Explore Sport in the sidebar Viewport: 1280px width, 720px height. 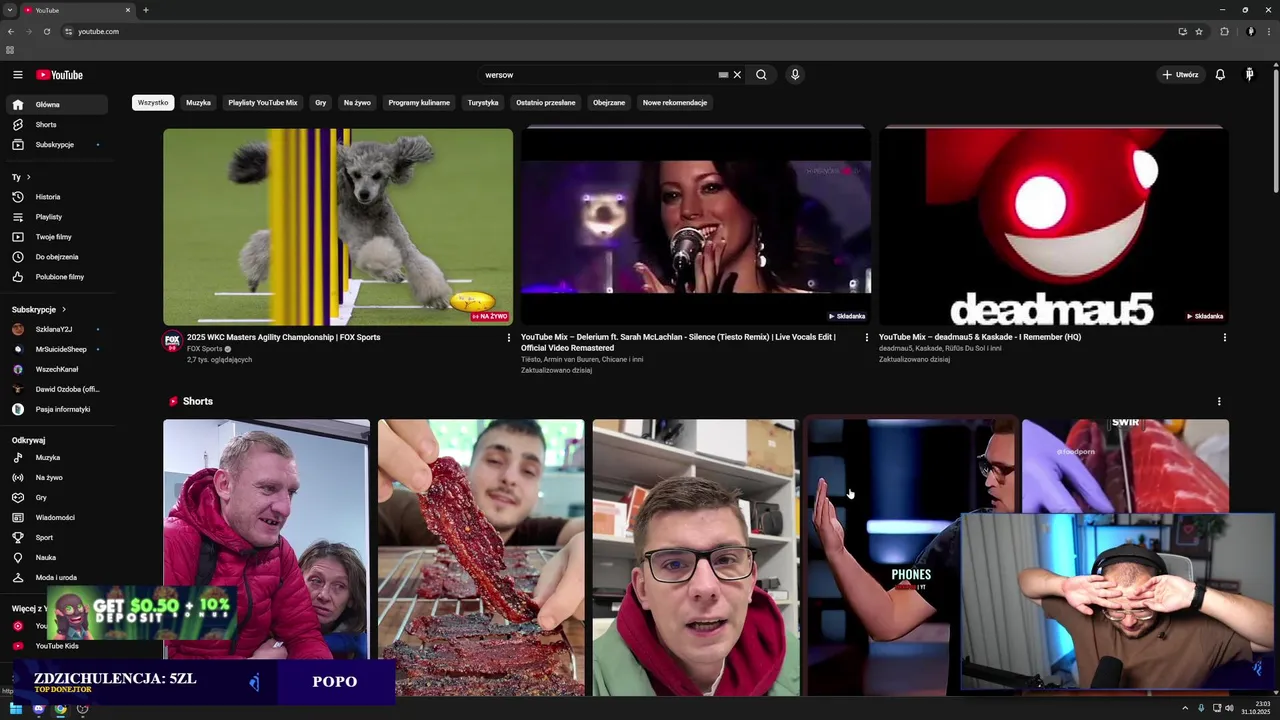click(58, 537)
